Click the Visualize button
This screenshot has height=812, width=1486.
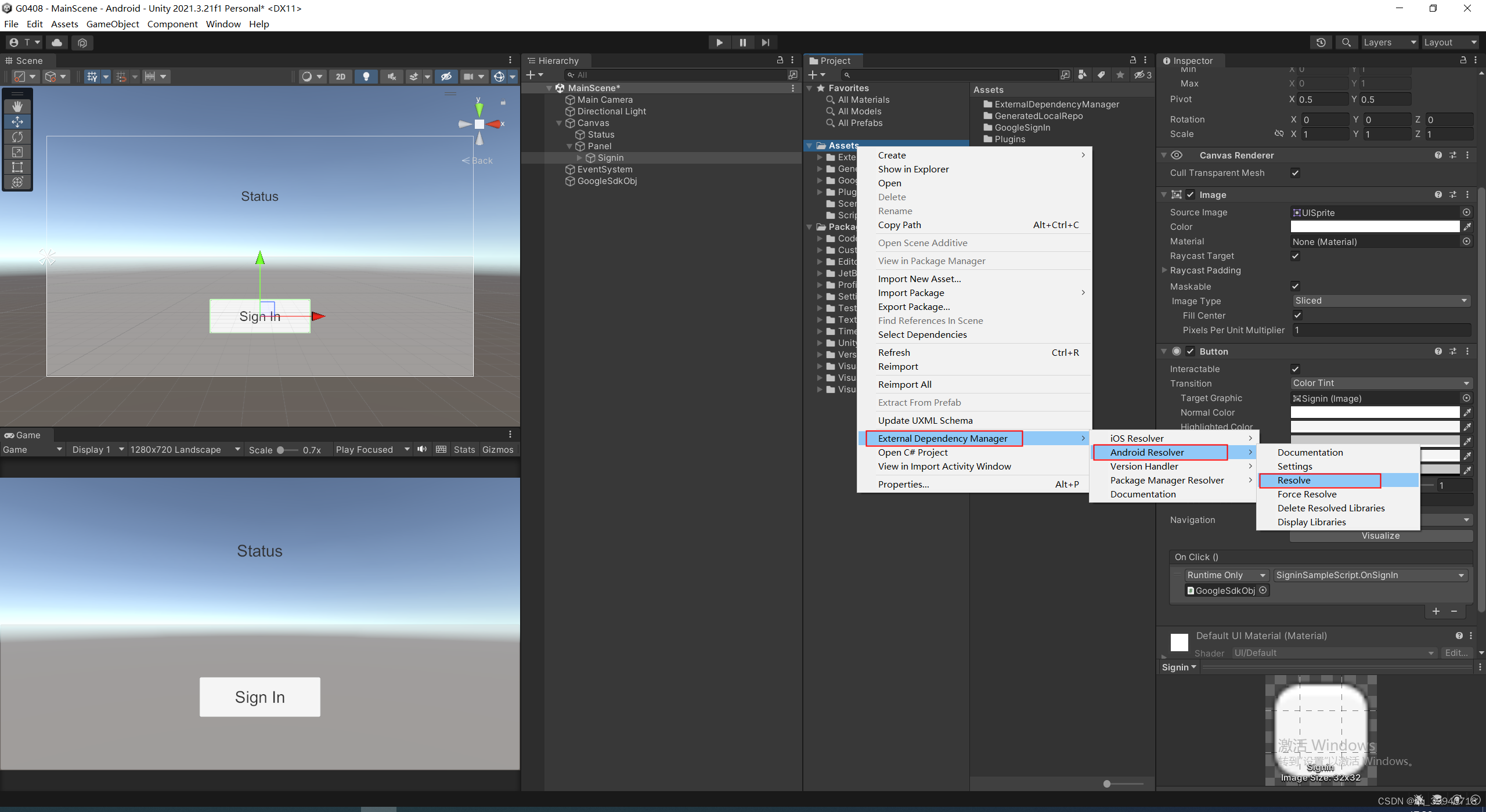click(x=1380, y=536)
